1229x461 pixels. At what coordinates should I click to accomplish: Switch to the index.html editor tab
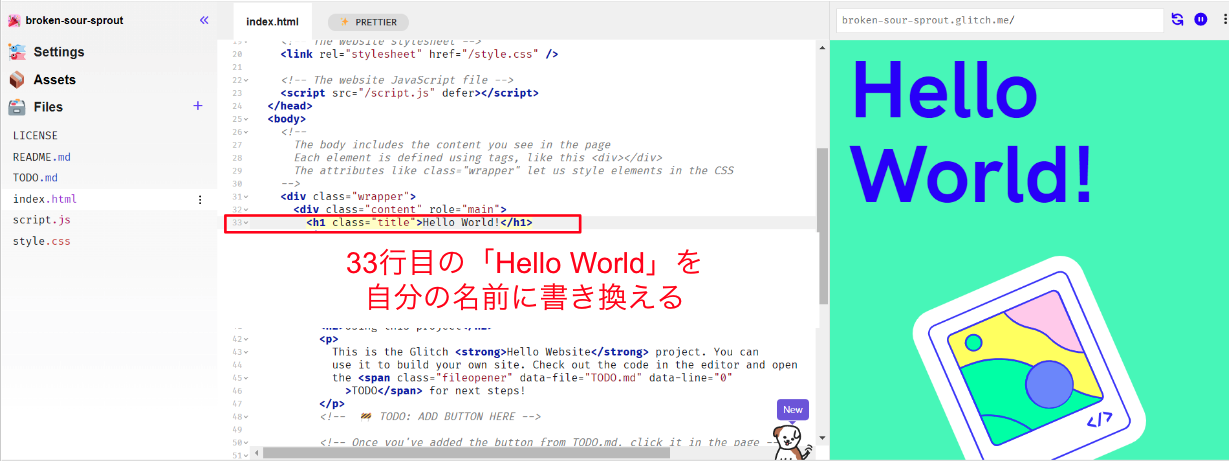coord(272,21)
